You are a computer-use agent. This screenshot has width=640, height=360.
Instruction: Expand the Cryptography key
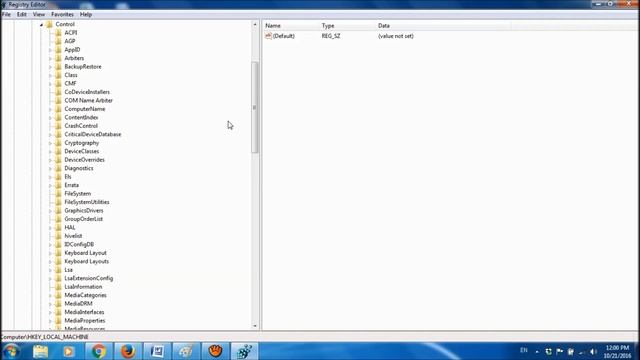point(50,143)
